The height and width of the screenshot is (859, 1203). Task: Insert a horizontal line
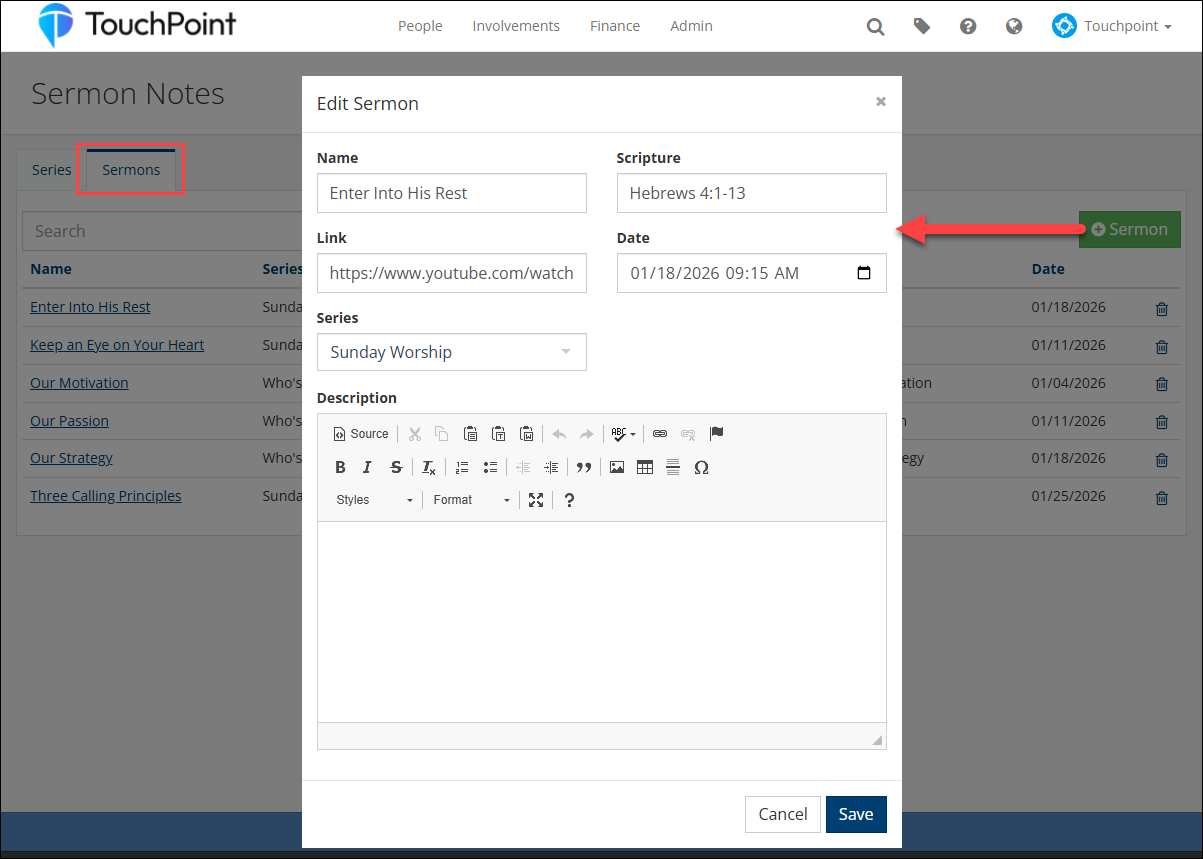coord(673,467)
